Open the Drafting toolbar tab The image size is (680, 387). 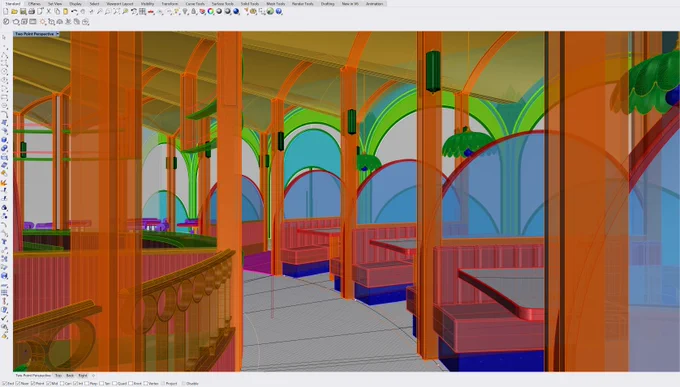coord(327,4)
